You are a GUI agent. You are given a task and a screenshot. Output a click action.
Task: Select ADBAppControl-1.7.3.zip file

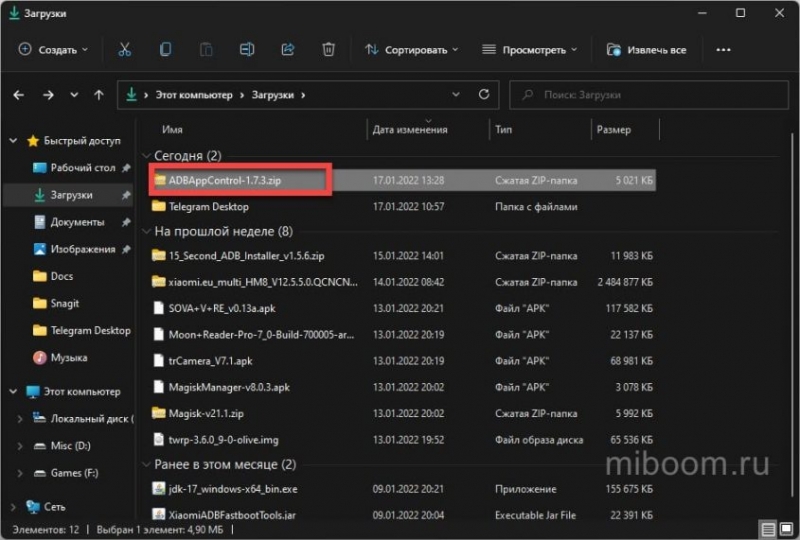403,180
